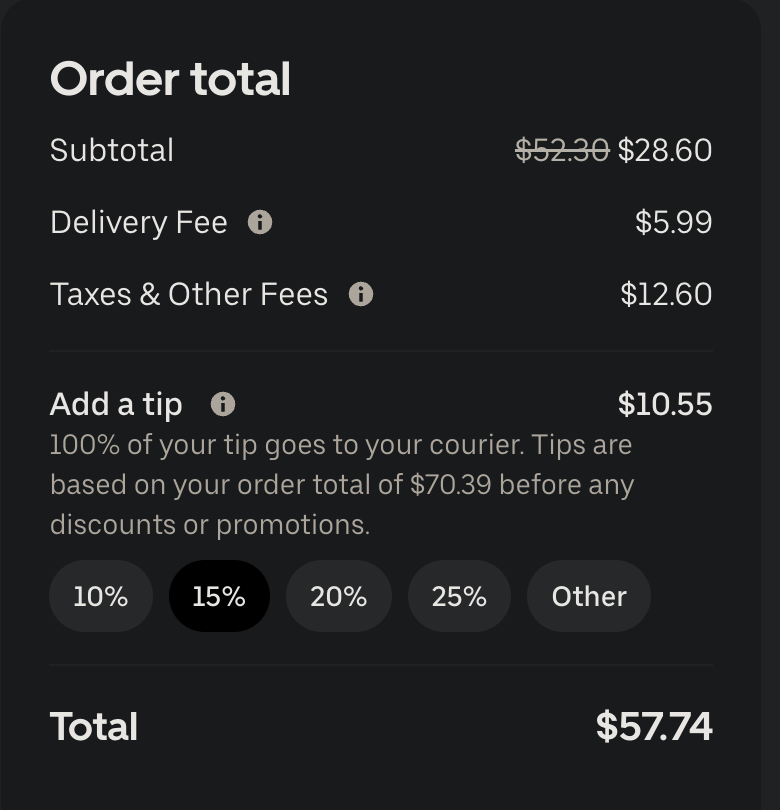The width and height of the screenshot is (780, 810).
Task: Click the Taxes & Other Fees label
Action: (x=189, y=294)
